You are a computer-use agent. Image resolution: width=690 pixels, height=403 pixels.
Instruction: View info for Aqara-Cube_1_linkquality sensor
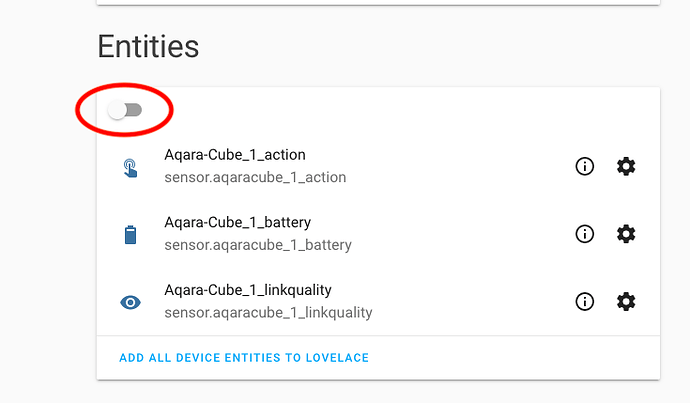click(x=585, y=301)
